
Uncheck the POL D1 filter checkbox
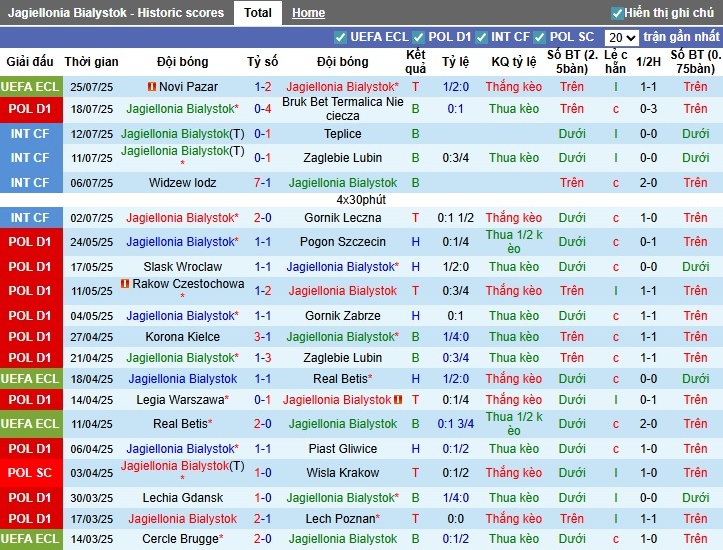[x=418, y=37]
